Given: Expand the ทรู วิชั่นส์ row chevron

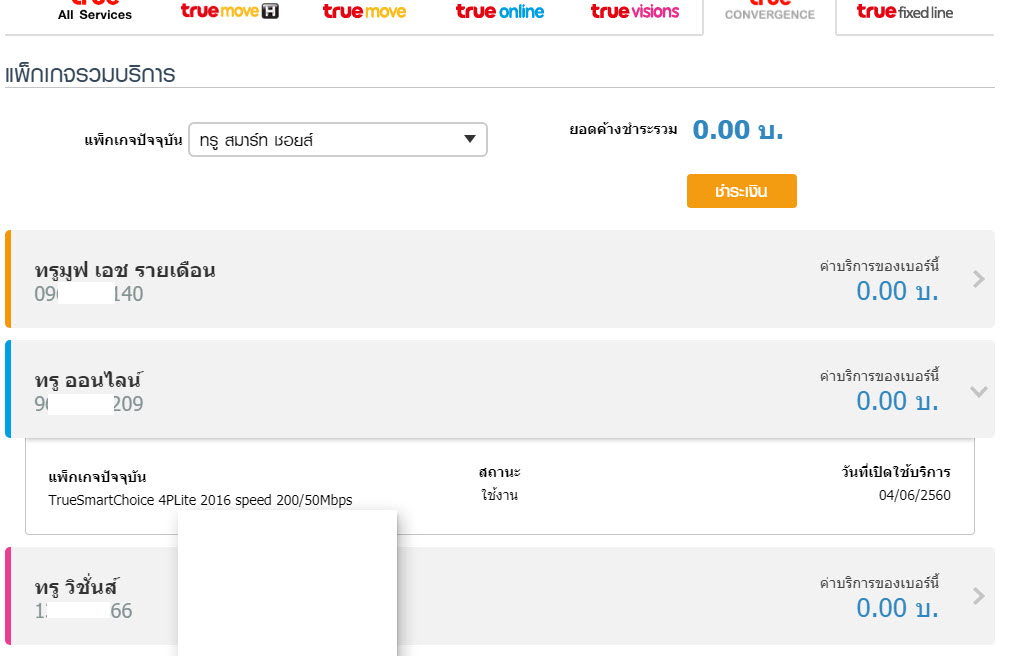Looking at the screenshot, I should (x=979, y=596).
